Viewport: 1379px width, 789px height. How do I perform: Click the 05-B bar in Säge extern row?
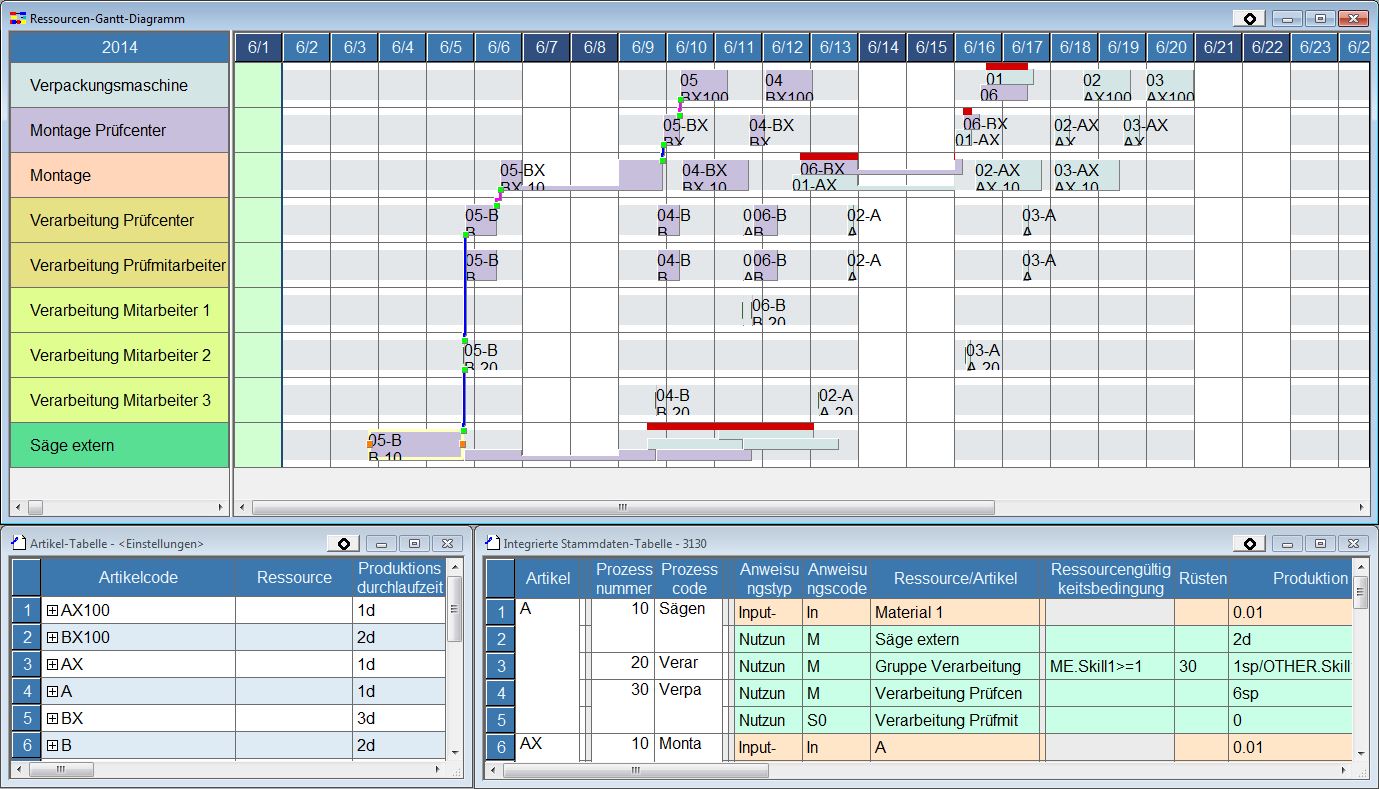pos(414,445)
